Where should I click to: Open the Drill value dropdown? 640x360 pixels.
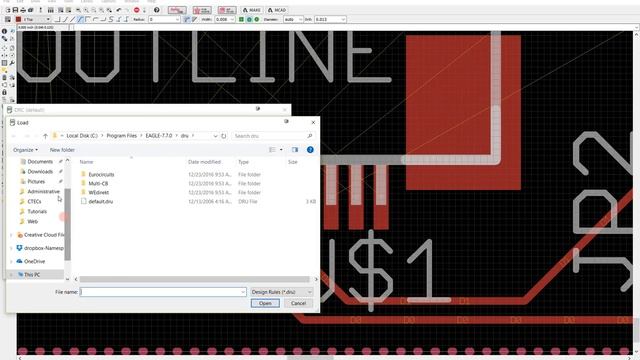tap(343, 19)
